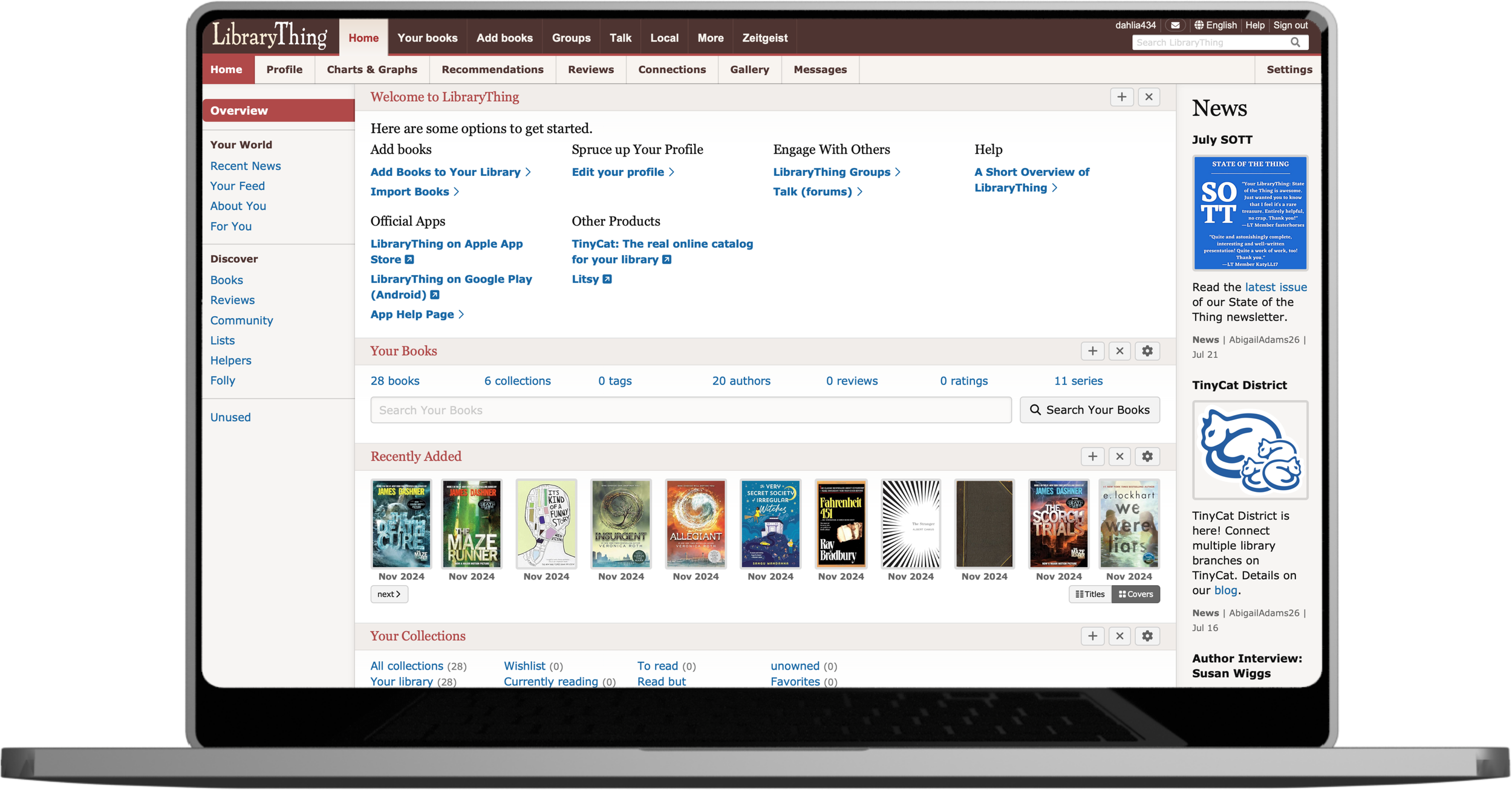
Task: Open Your Collections settings gear icon
Action: pos(1147,636)
